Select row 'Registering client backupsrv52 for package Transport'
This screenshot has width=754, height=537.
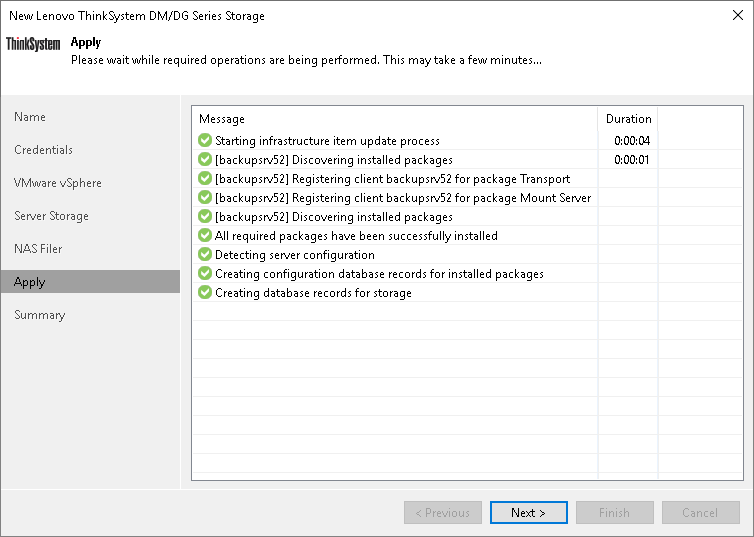pyautogui.click(x=467, y=178)
